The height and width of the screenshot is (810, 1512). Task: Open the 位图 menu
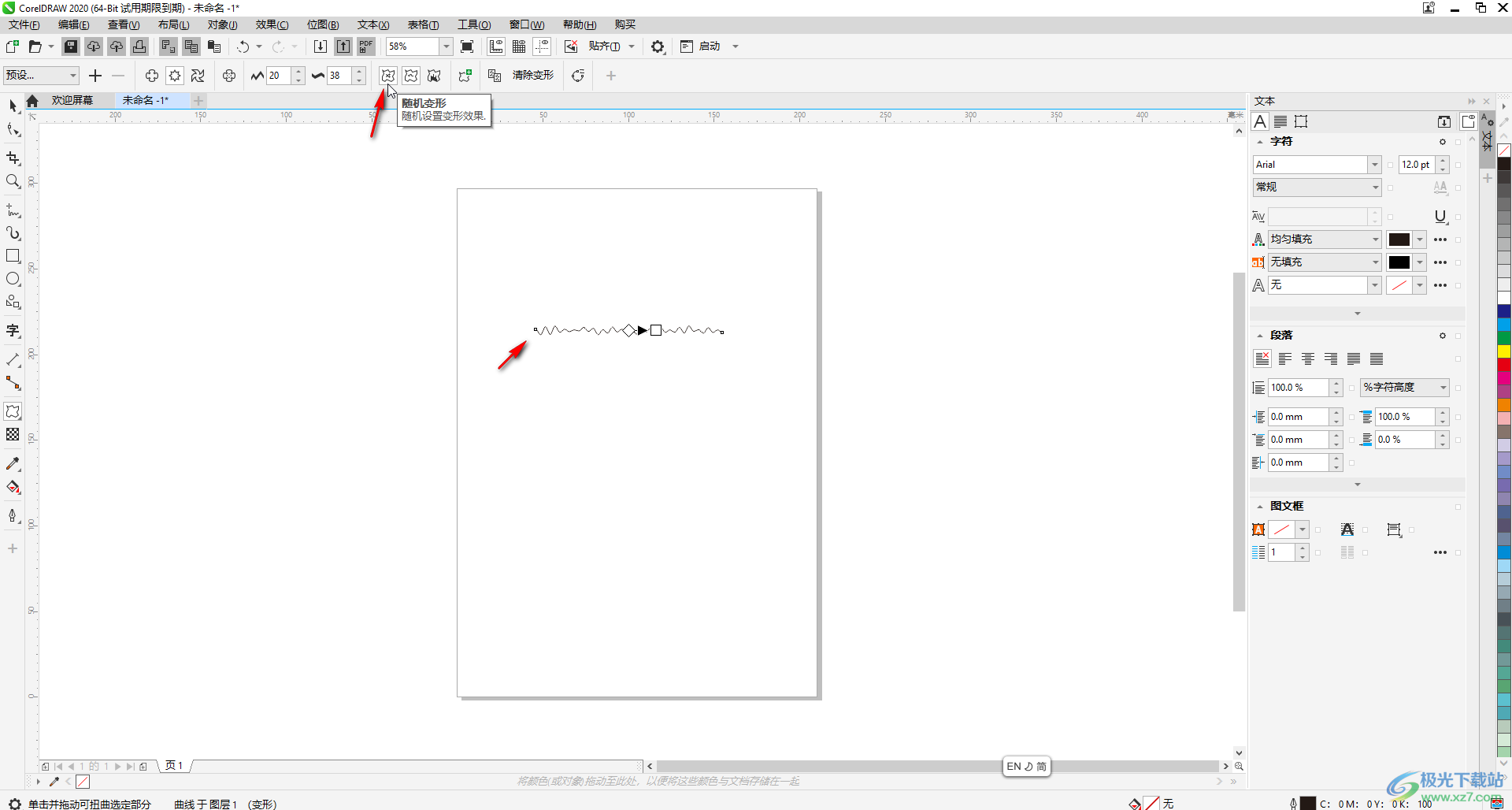323,24
